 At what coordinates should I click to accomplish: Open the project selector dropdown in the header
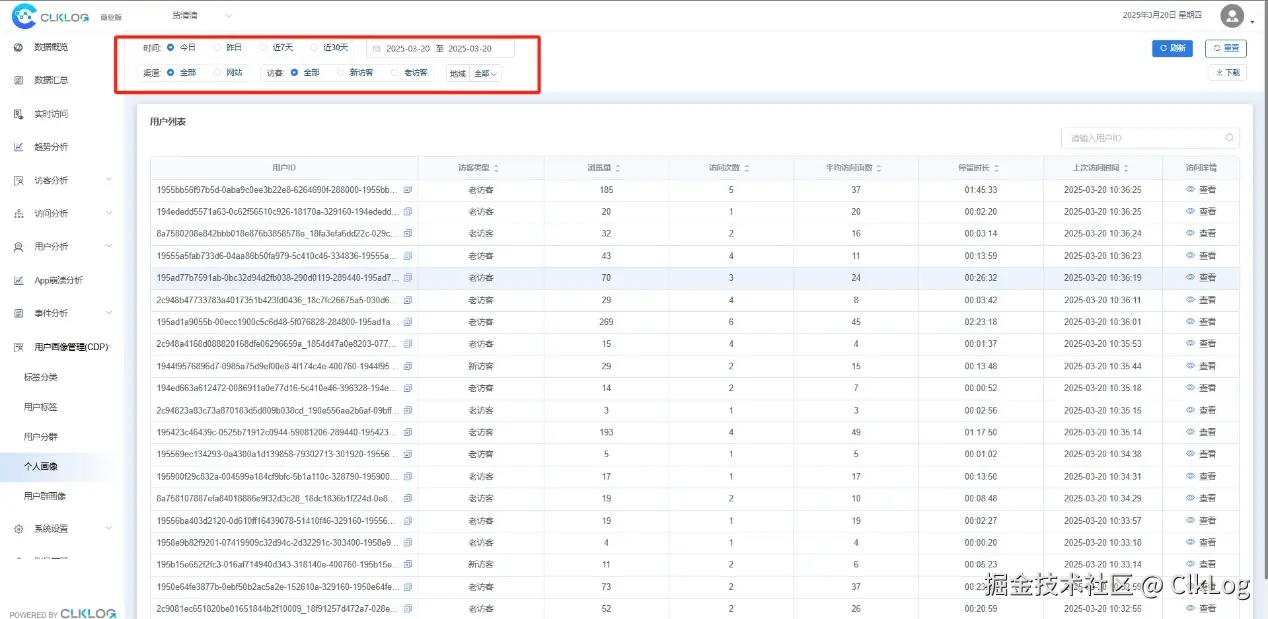pyautogui.click(x=202, y=15)
